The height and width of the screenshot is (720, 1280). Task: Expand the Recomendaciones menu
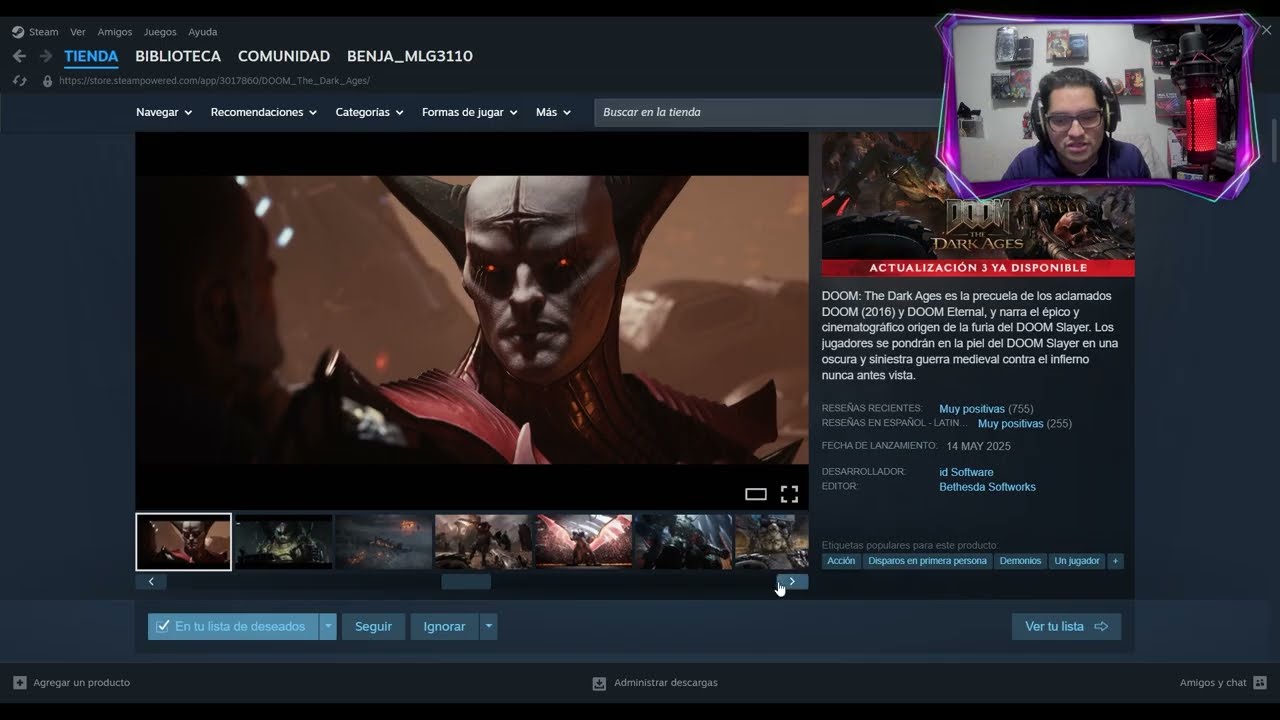264,112
